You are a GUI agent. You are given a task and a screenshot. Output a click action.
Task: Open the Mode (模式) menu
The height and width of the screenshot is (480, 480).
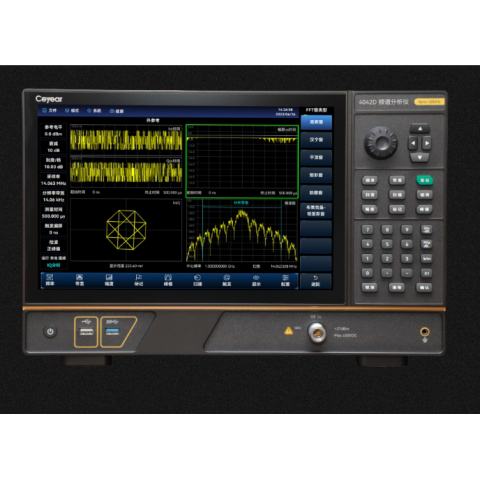72,110
